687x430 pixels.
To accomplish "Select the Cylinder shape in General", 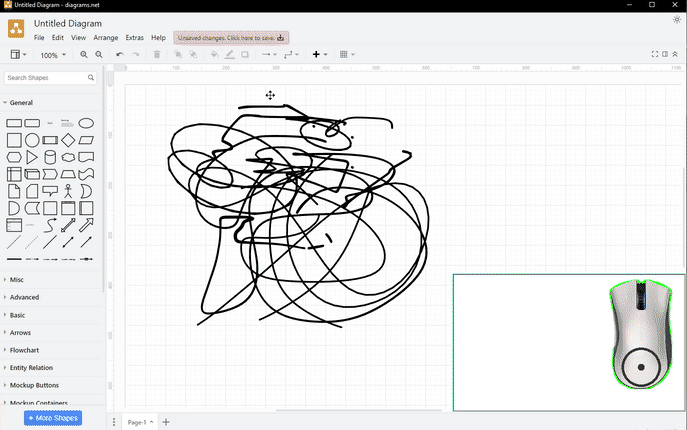I will pos(50,157).
